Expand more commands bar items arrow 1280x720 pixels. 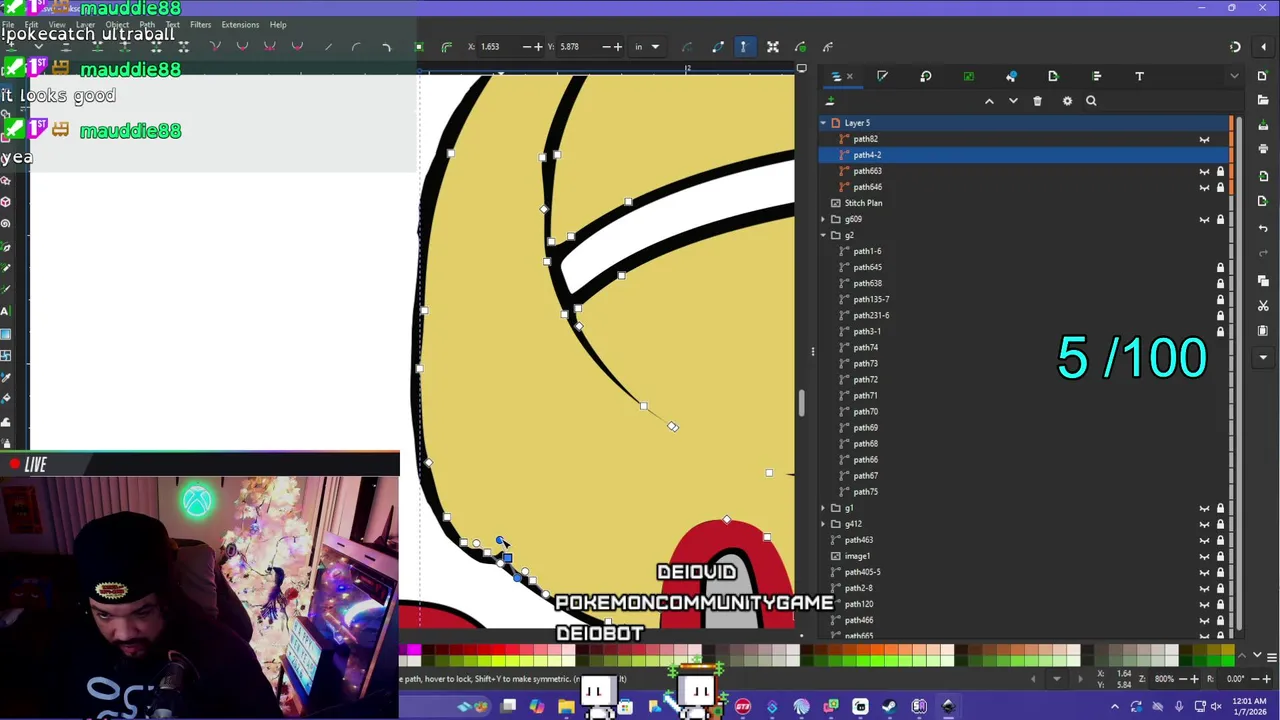tap(1263, 357)
